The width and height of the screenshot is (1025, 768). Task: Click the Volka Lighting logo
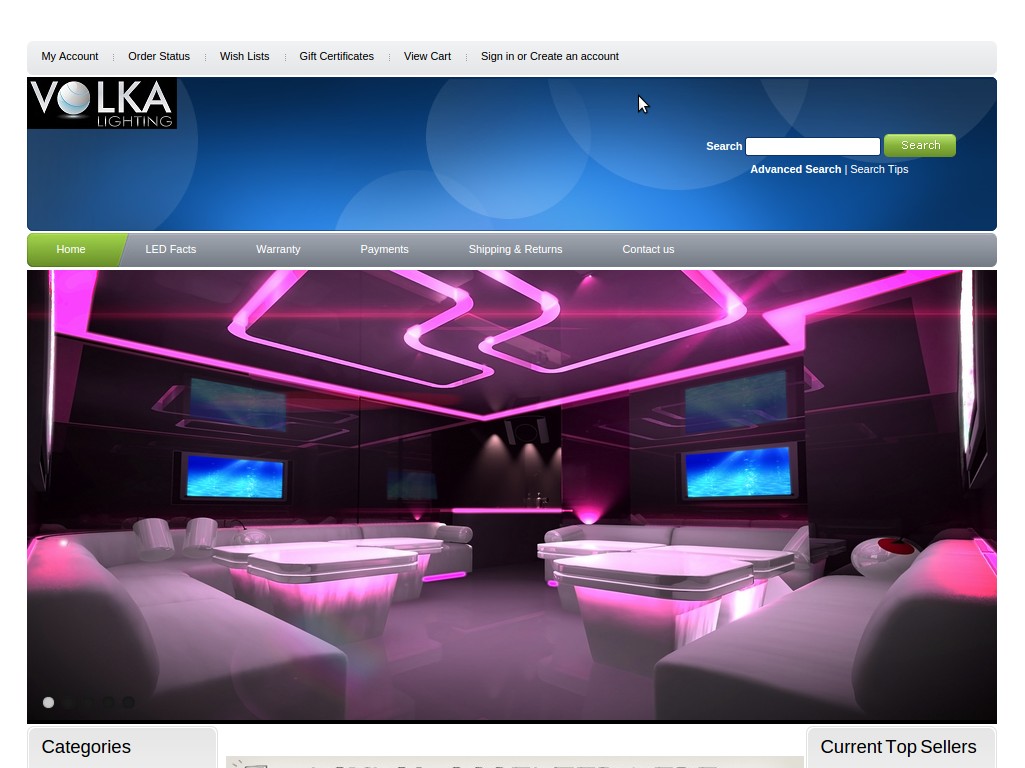[102, 103]
